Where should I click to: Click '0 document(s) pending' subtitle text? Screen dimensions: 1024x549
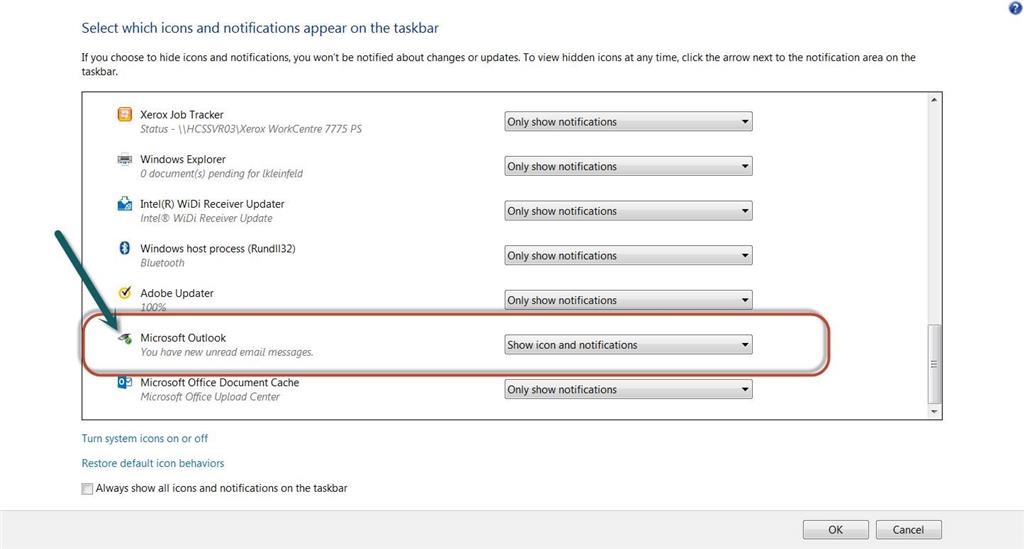[x=221, y=174]
